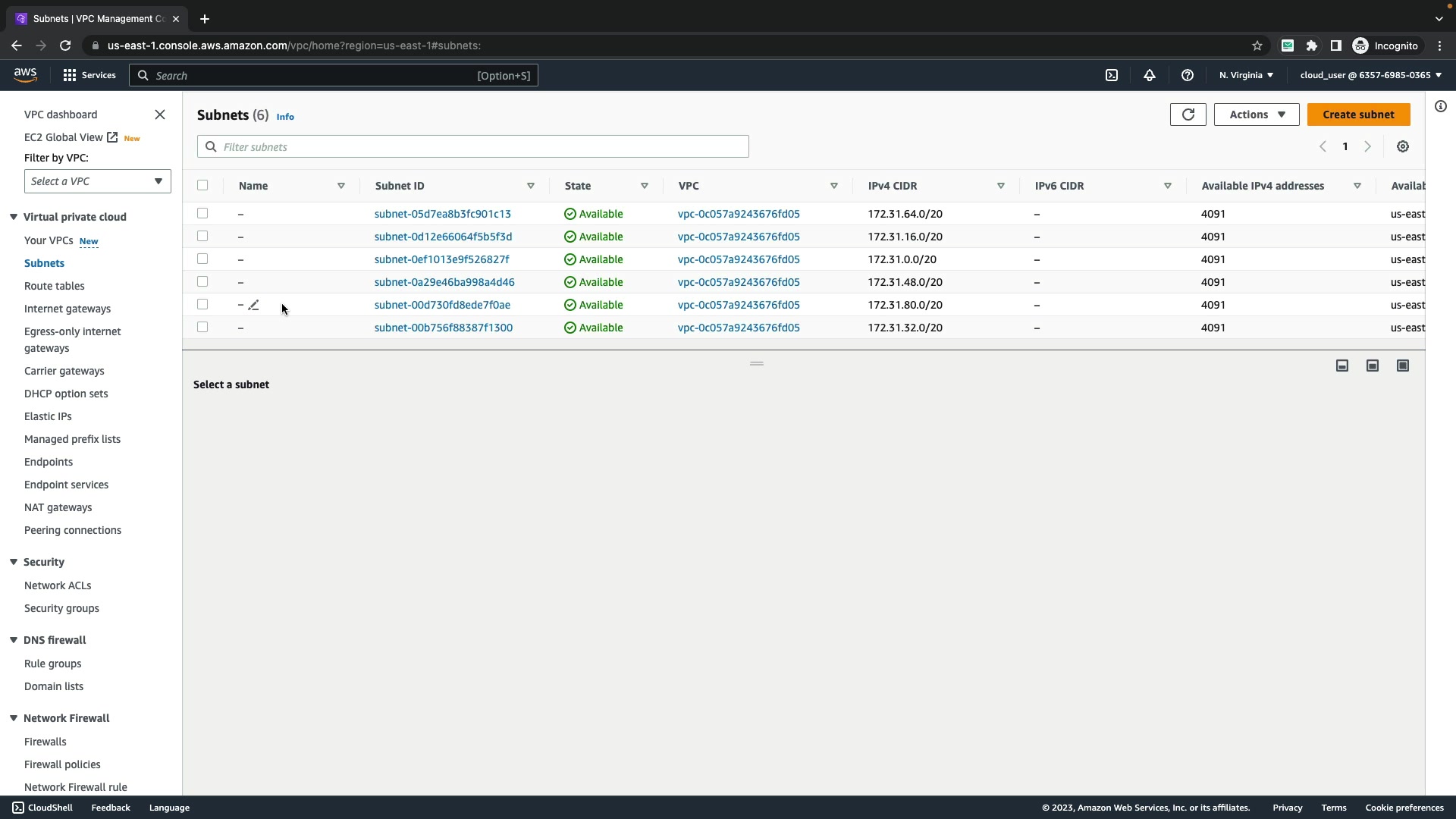Open the Services grid menu
Viewport: 1456px width, 819px height.
(x=70, y=75)
